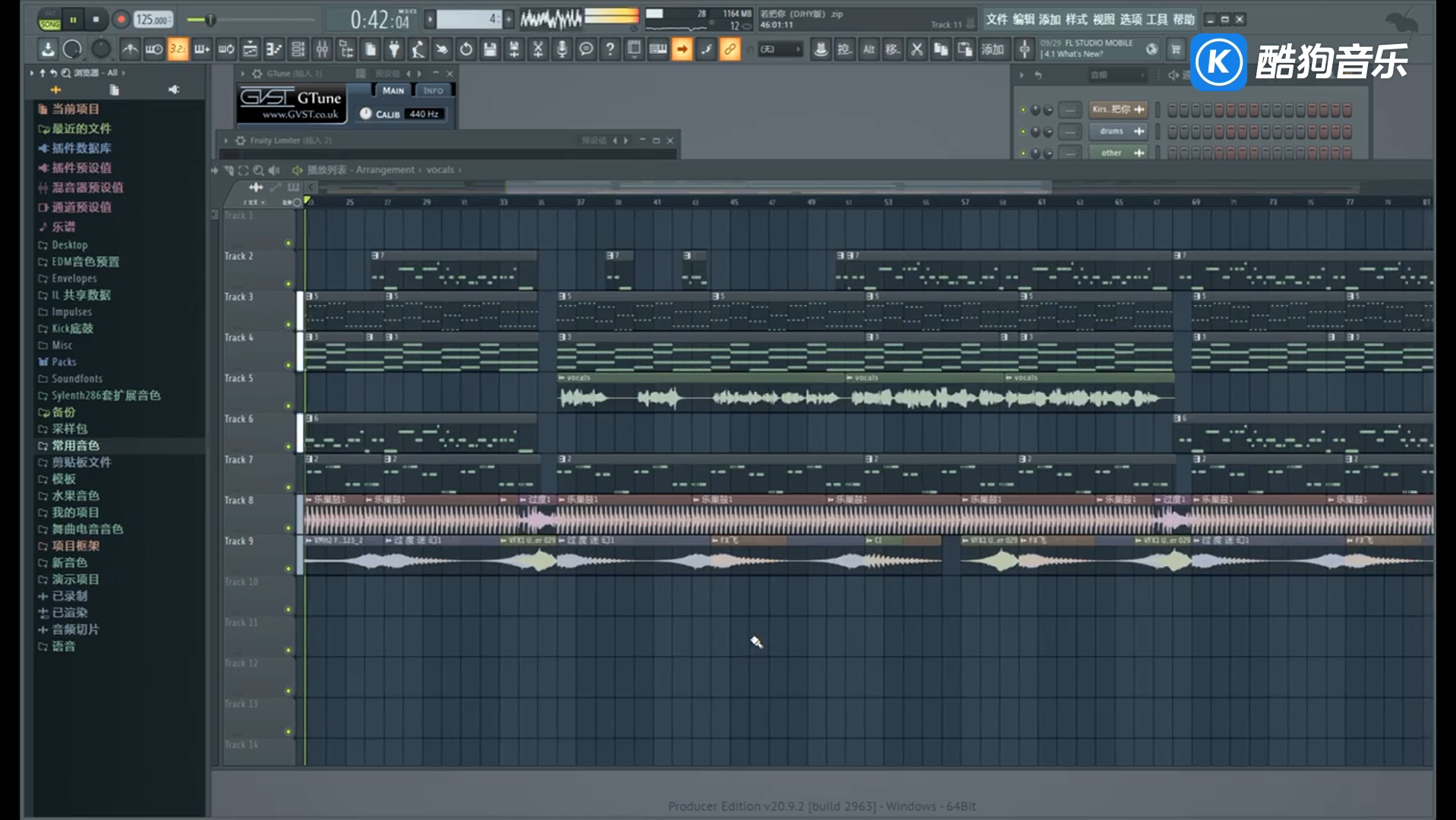Viewport: 1456px width, 820px height.
Task: Click the shopping cart content library icon
Action: coord(1176,49)
